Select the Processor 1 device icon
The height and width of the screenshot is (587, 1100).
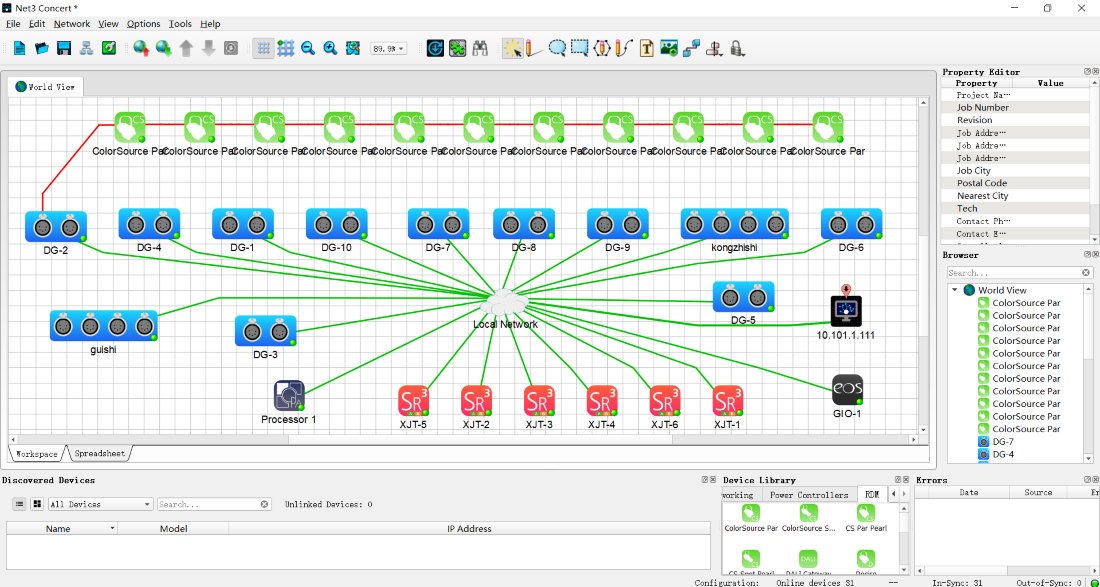[289, 396]
